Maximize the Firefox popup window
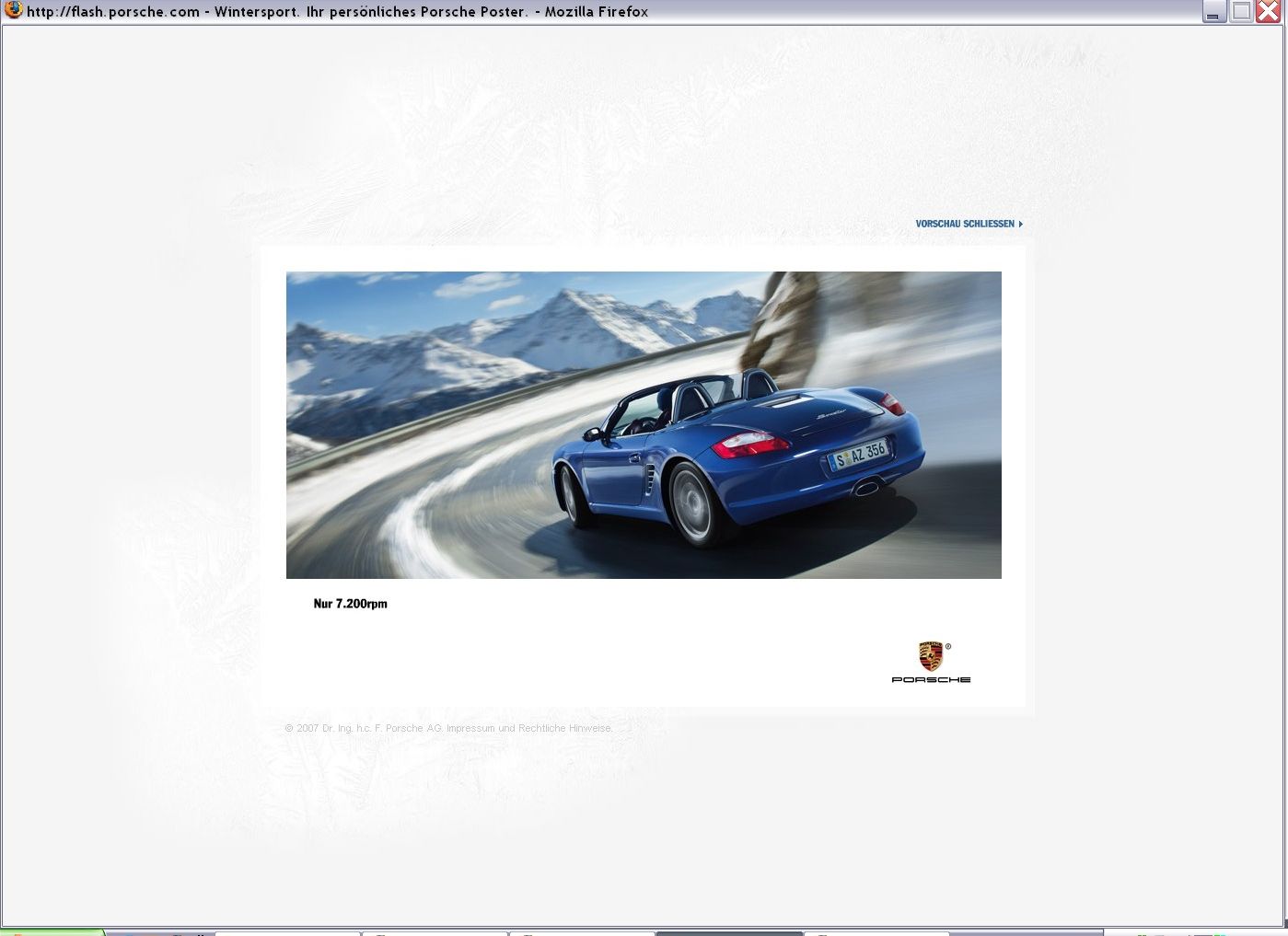 1241,12
